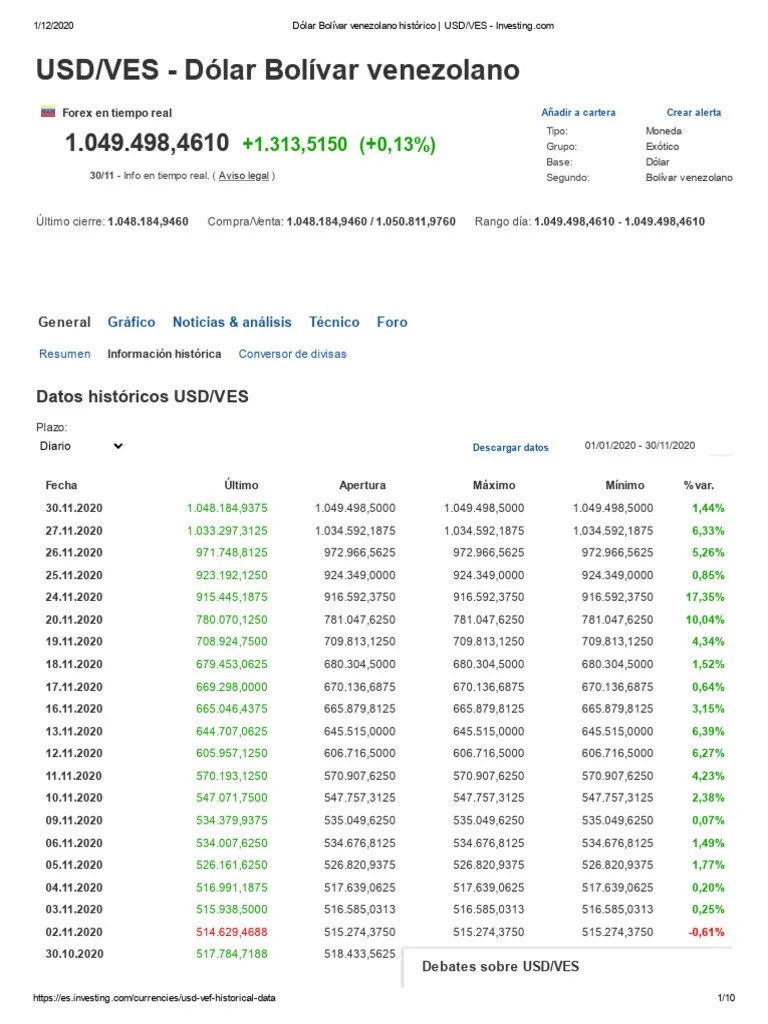Click the Último column header
The height and width of the screenshot is (1024, 768).
[x=241, y=485]
